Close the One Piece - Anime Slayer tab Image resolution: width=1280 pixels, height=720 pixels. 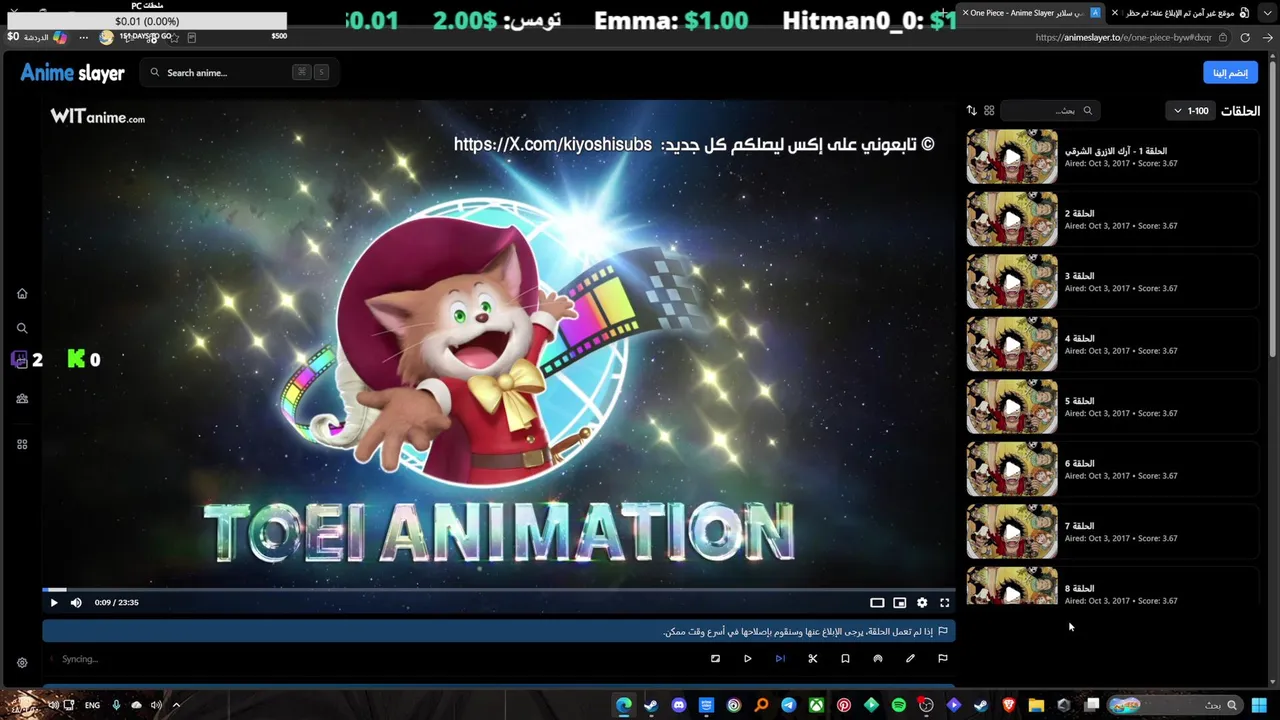pos(966,13)
